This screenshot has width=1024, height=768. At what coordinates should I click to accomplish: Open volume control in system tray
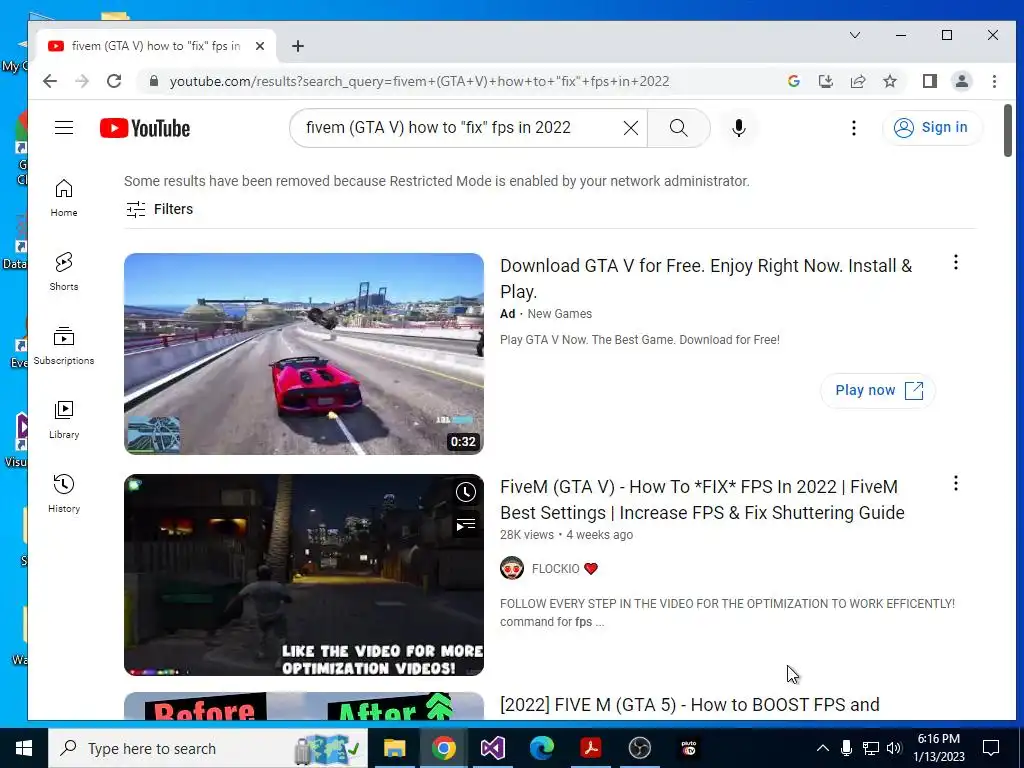(x=894, y=748)
